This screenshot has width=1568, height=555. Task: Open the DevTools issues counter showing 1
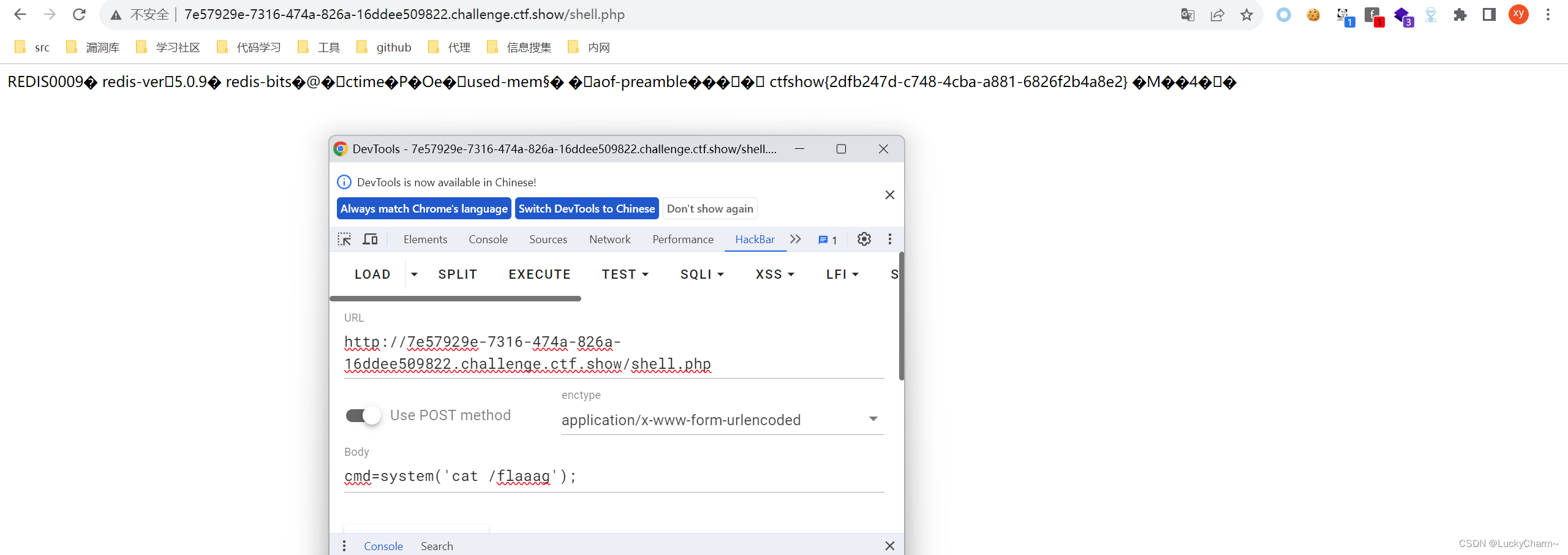[x=827, y=240]
